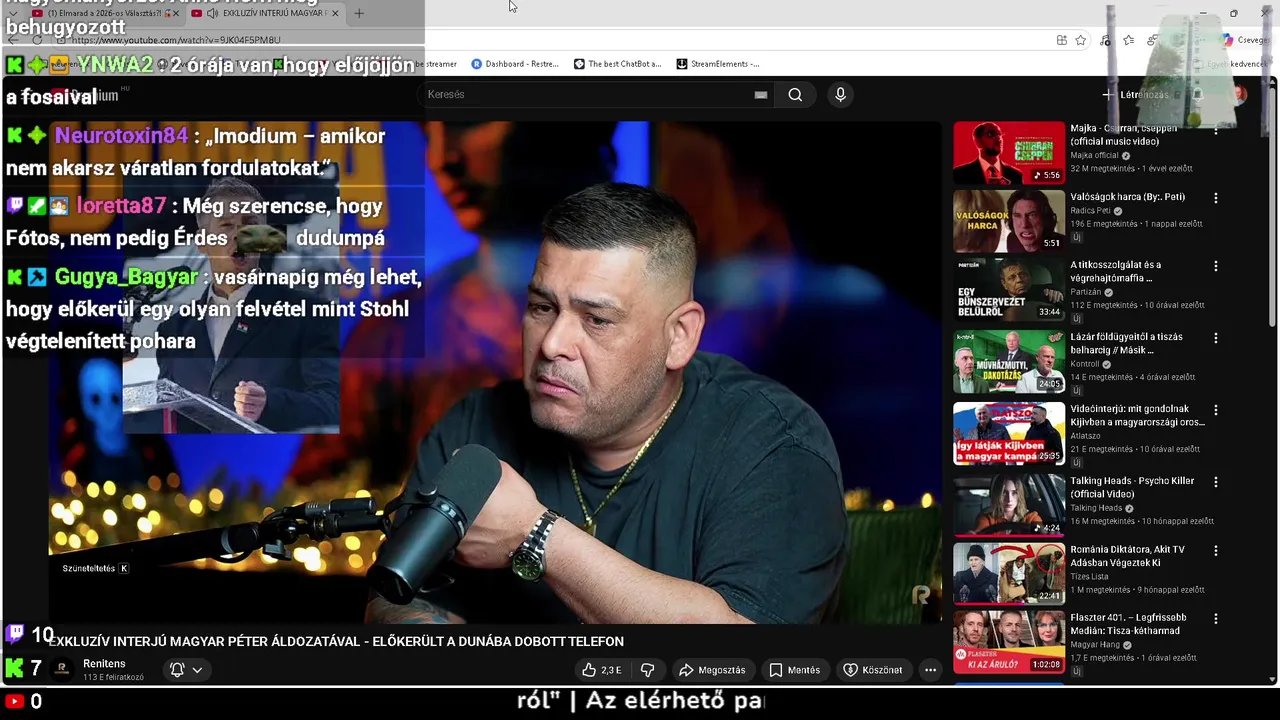This screenshot has height=720, width=1280.
Task: Open Radics Peti channel name
Action: point(1090,211)
